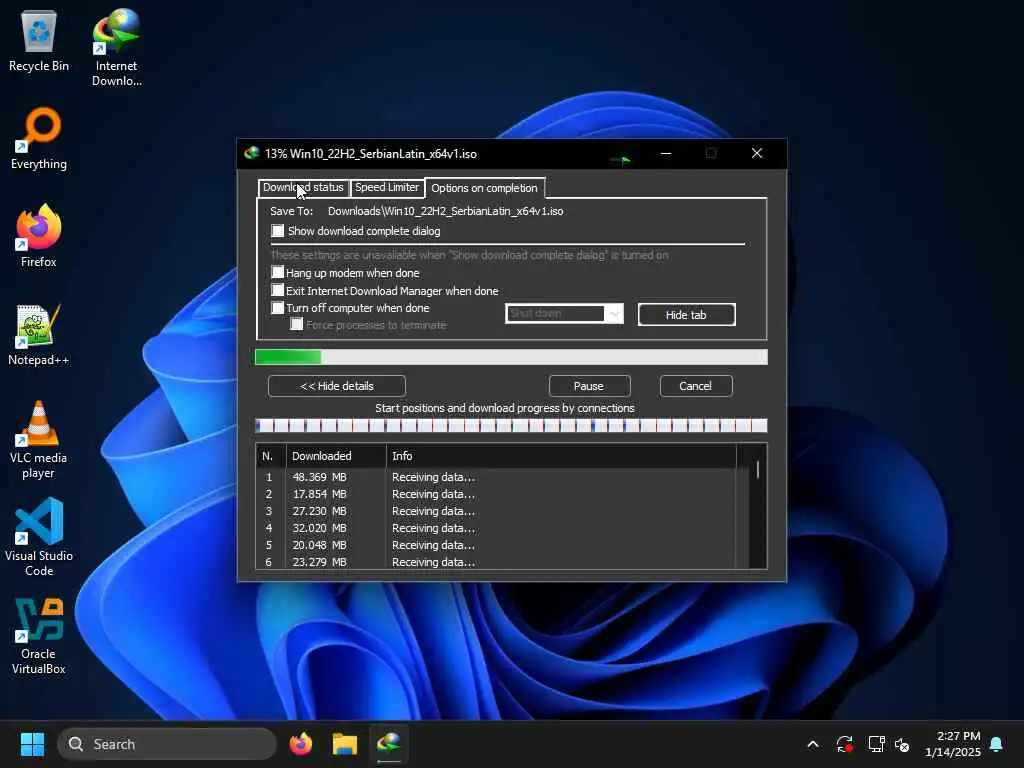This screenshot has width=1024, height=768.
Task: Close the IDM download window
Action: [x=757, y=153]
